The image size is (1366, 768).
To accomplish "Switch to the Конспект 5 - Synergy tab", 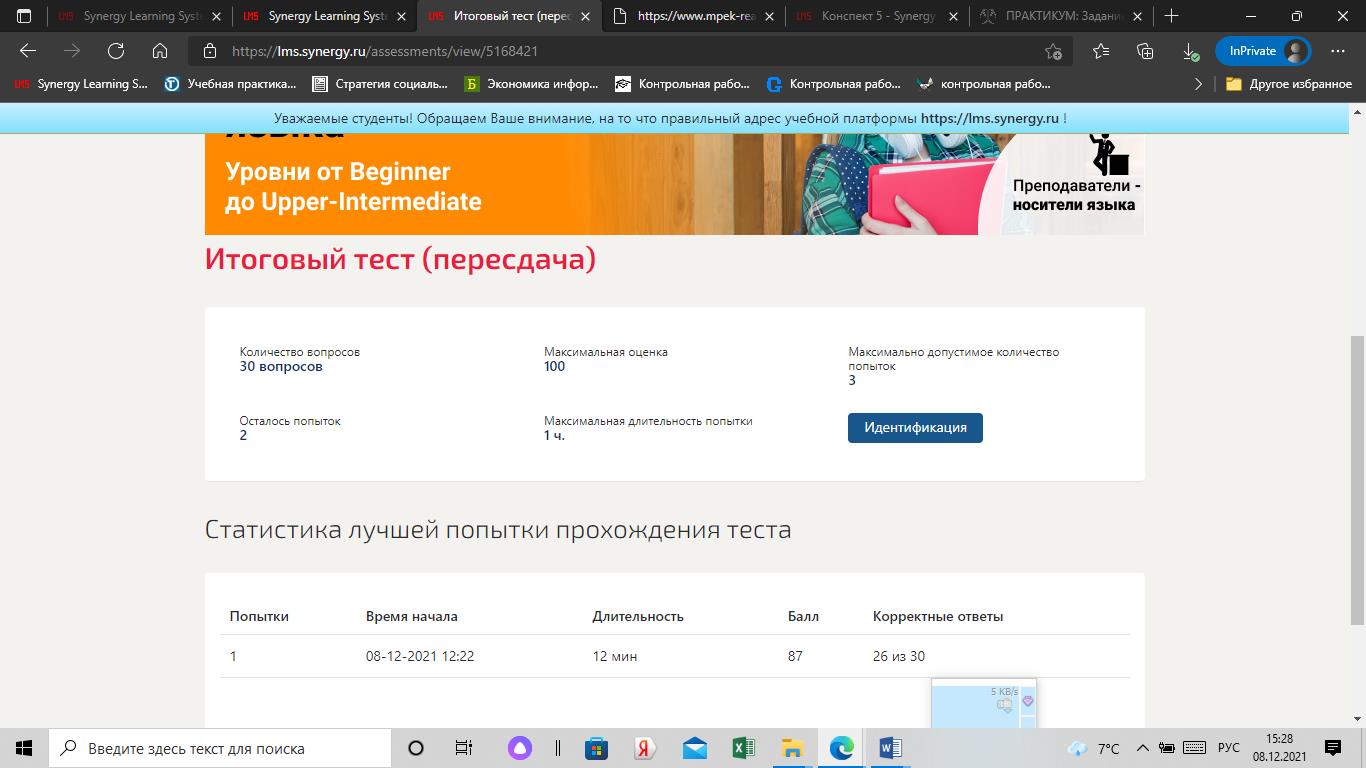I will [877, 16].
